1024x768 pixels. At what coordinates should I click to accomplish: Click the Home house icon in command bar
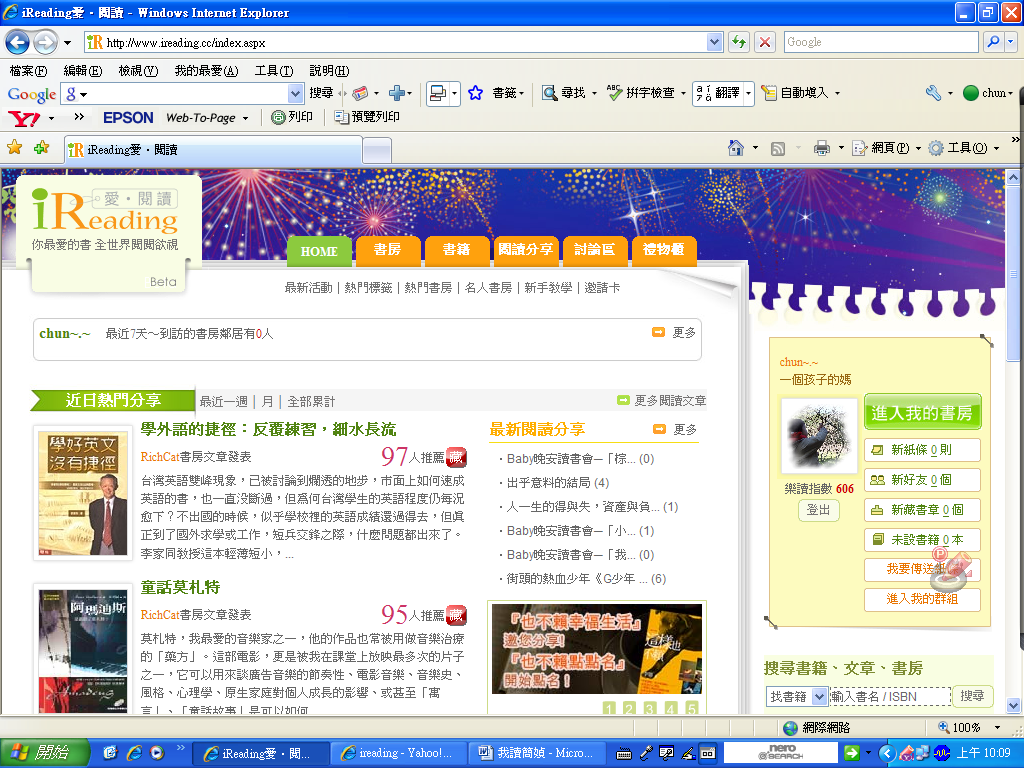736,148
